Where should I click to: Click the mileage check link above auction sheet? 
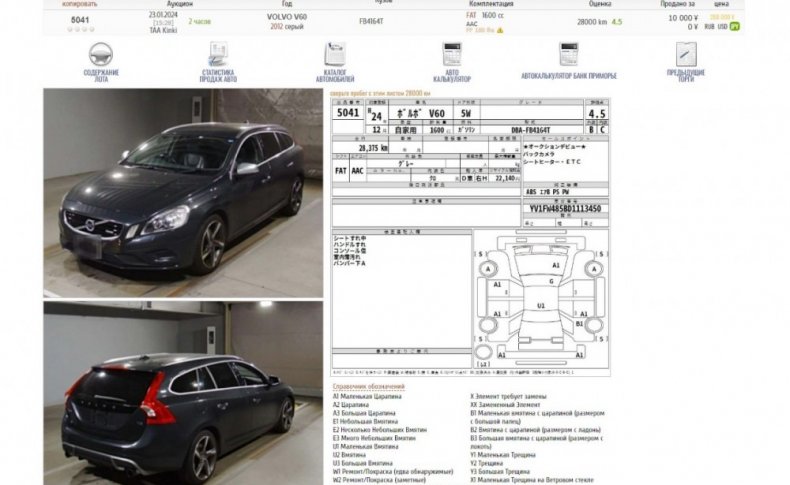click(380, 93)
